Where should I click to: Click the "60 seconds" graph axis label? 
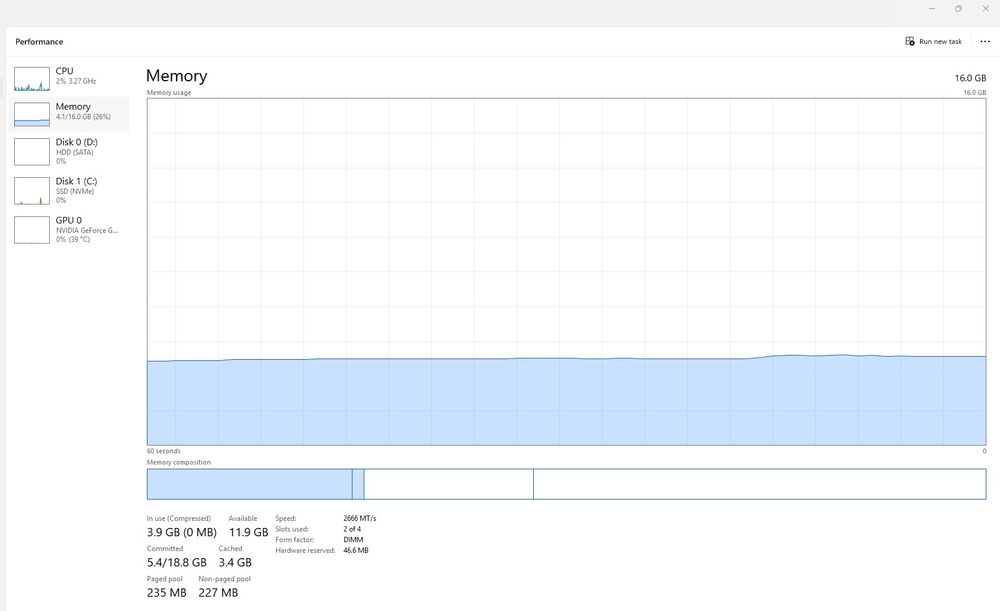pyautogui.click(x=164, y=451)
